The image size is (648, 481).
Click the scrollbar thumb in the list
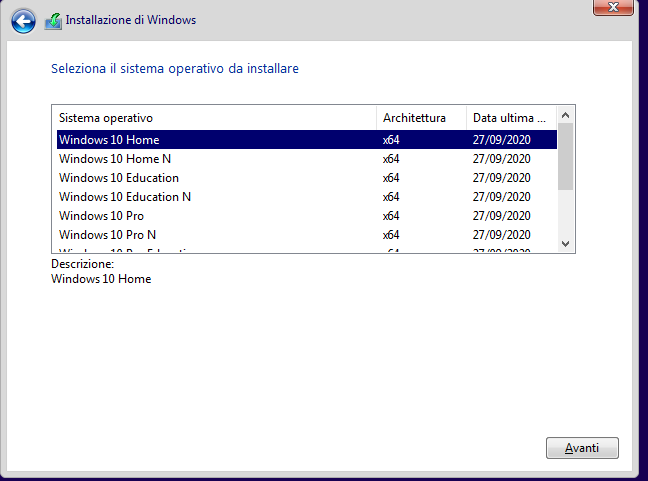pos(565,157)
